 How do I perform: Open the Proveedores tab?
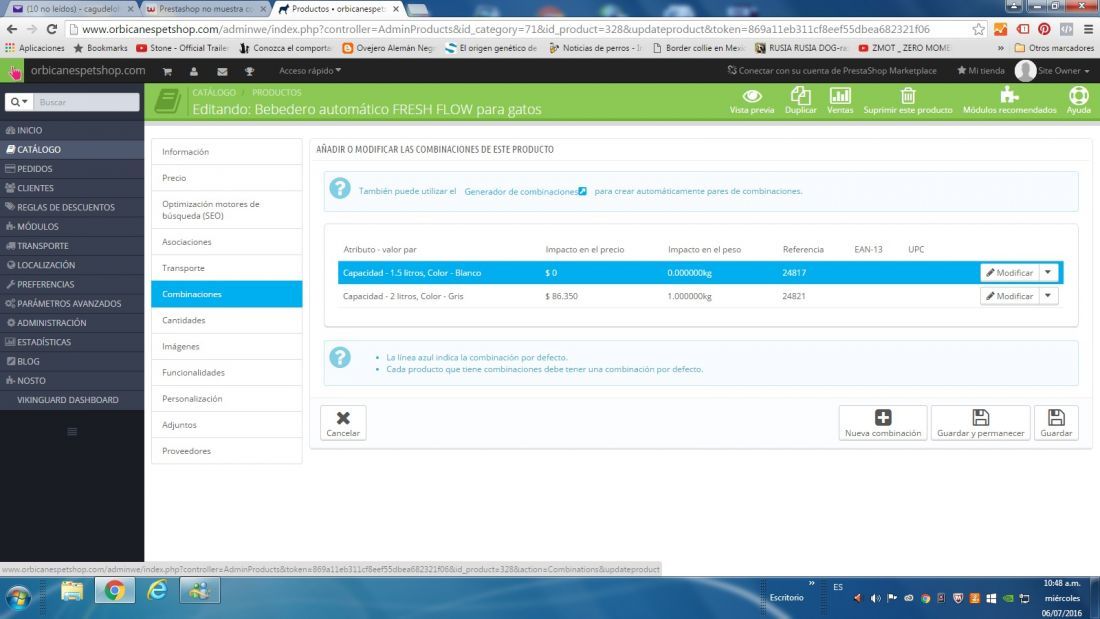227,451
